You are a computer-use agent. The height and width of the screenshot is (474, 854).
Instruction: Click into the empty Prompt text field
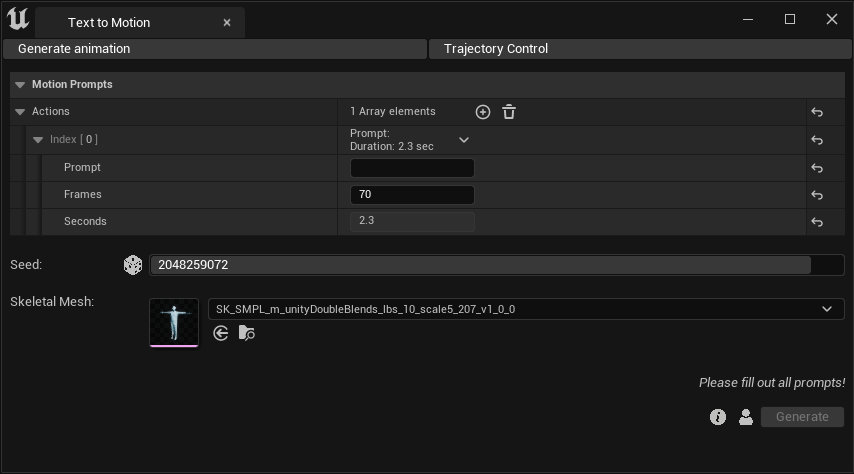412,168
